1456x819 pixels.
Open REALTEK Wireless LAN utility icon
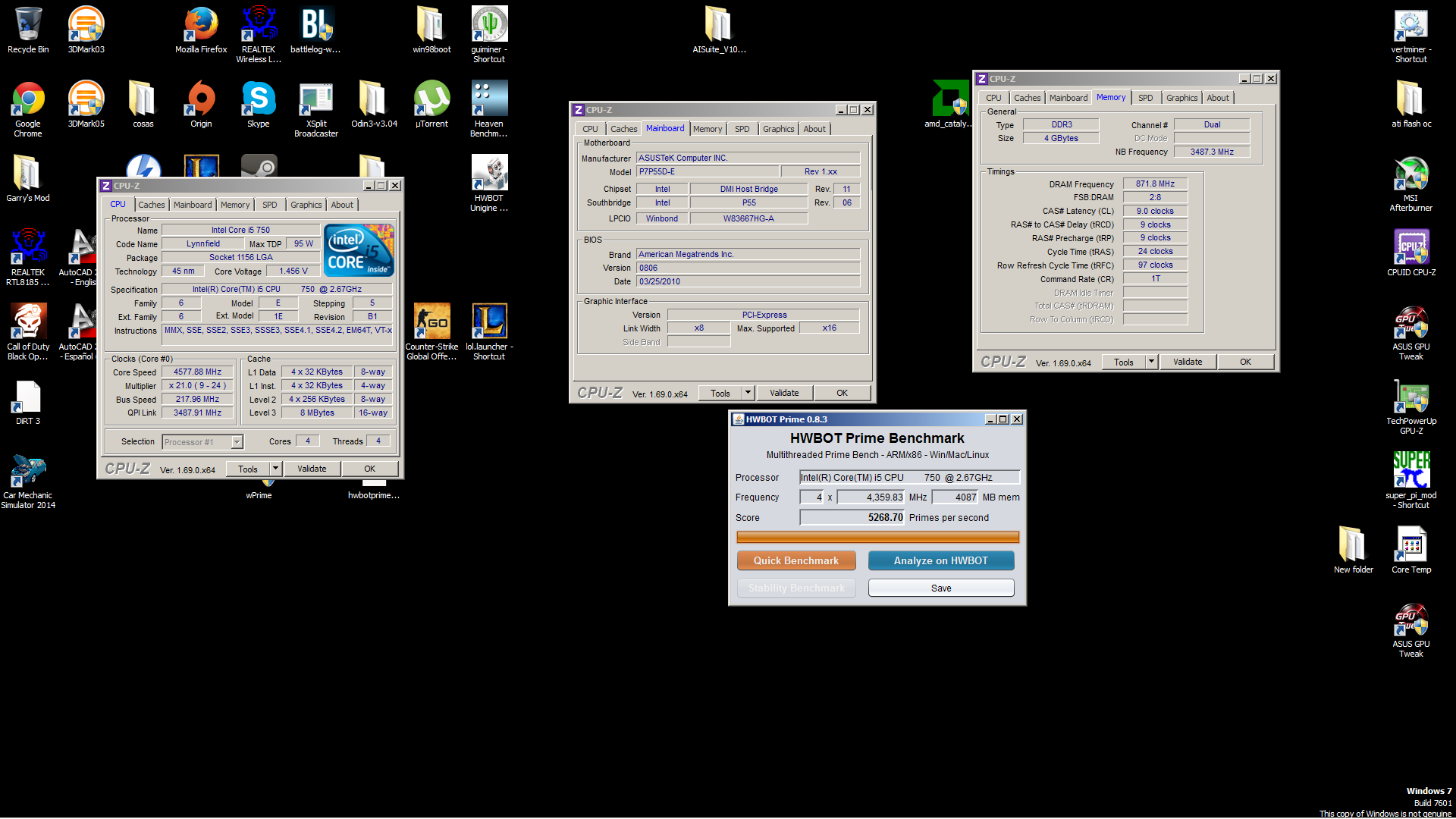tap(259, 34)
